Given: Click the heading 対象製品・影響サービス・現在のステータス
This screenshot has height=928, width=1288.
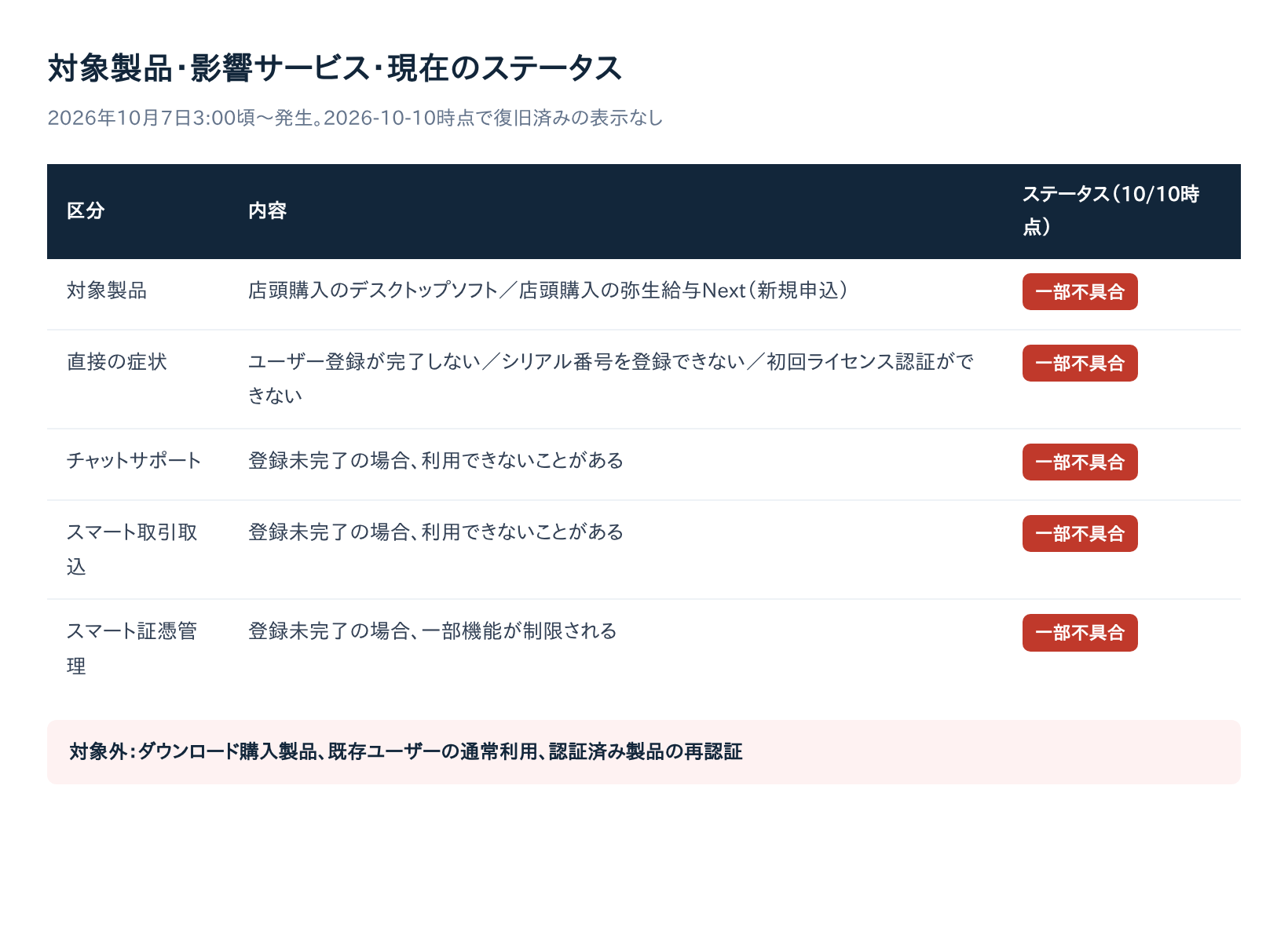Looking at the screenshot, I should tap(335, 68).
